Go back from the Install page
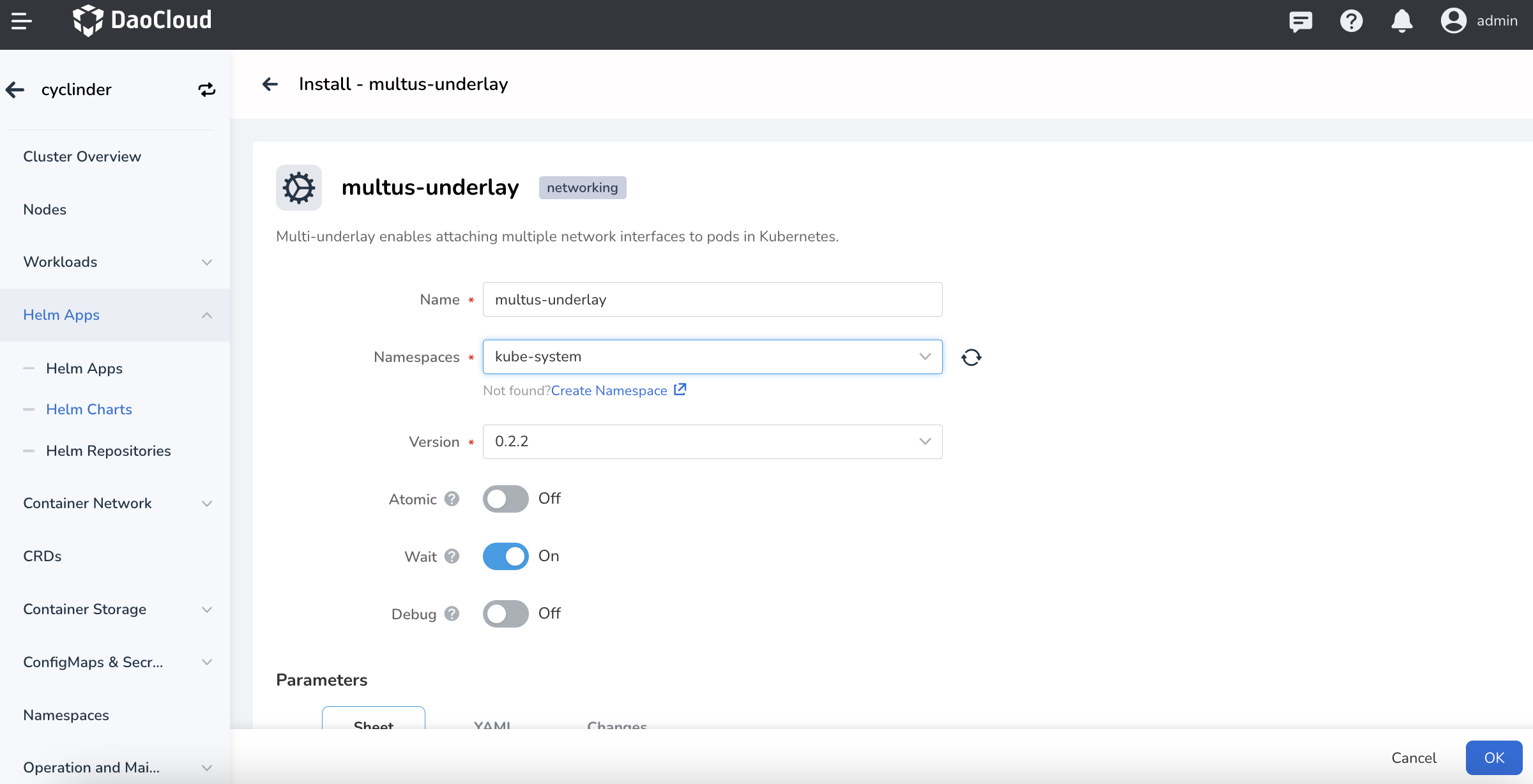The height and width of the screenshot is (784, 1533). tap(270, 84)
